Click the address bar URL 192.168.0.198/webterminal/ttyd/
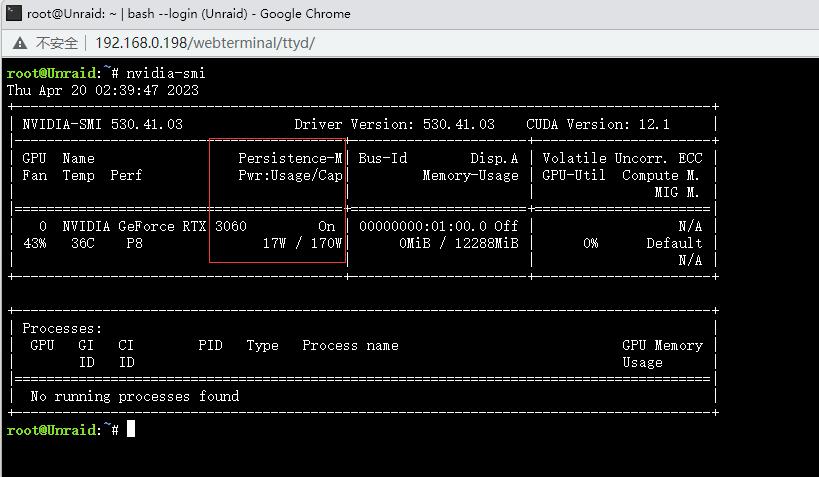This screenshot has height=477, width=819. (x=205, y=43)
